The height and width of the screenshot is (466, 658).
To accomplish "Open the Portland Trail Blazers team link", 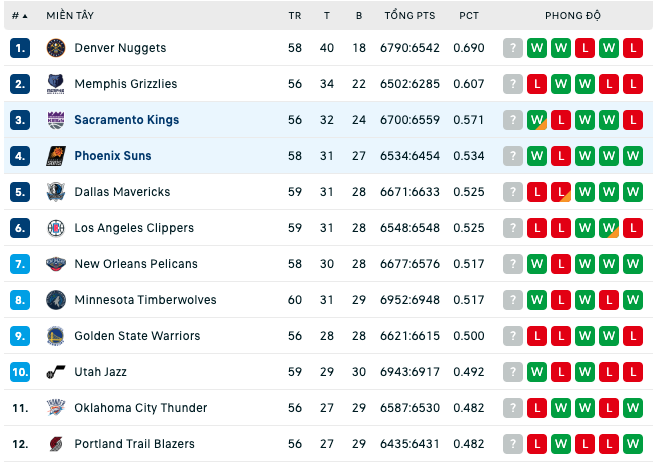I will [x=134, y=444].
